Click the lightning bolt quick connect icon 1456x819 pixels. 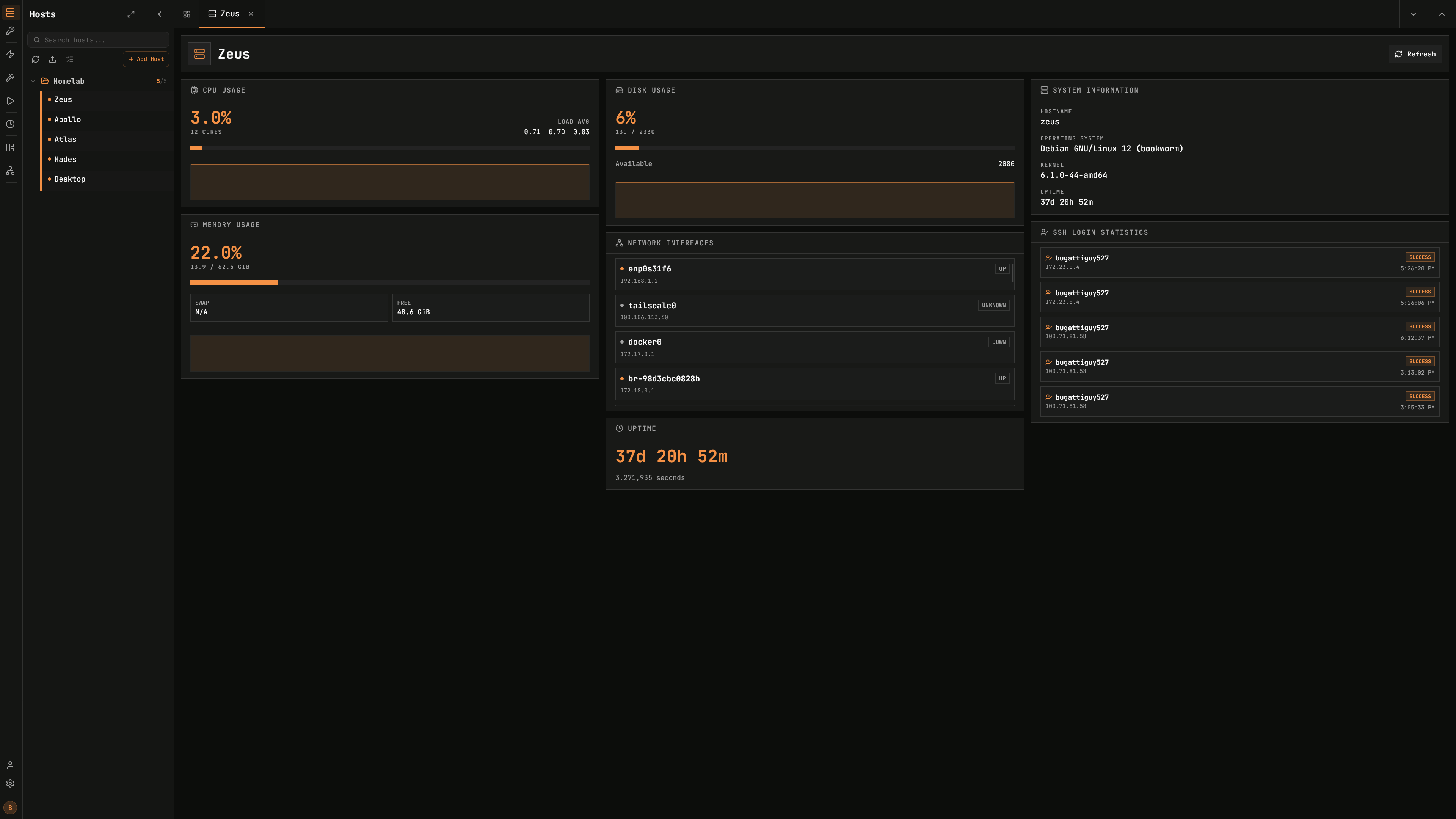[x=10, y=55]
